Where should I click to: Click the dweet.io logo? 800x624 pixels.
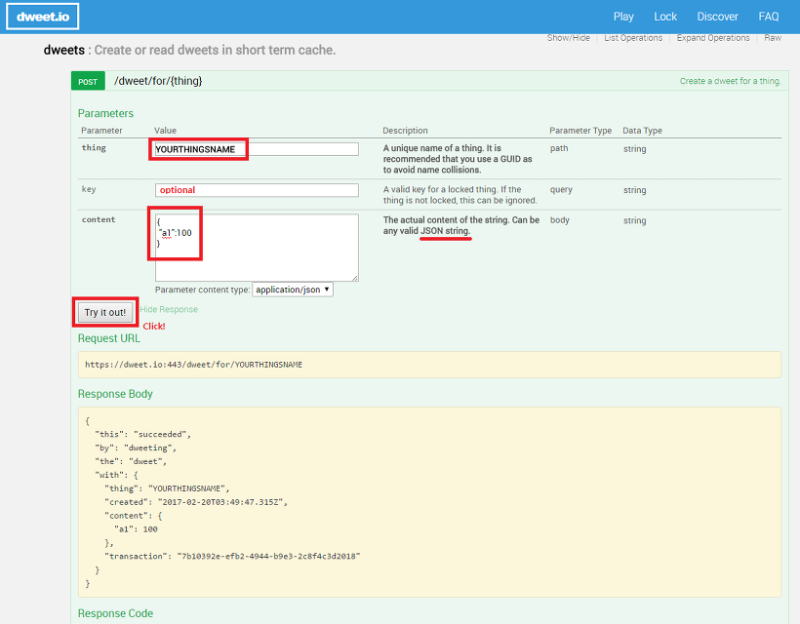tap(42, 15)
